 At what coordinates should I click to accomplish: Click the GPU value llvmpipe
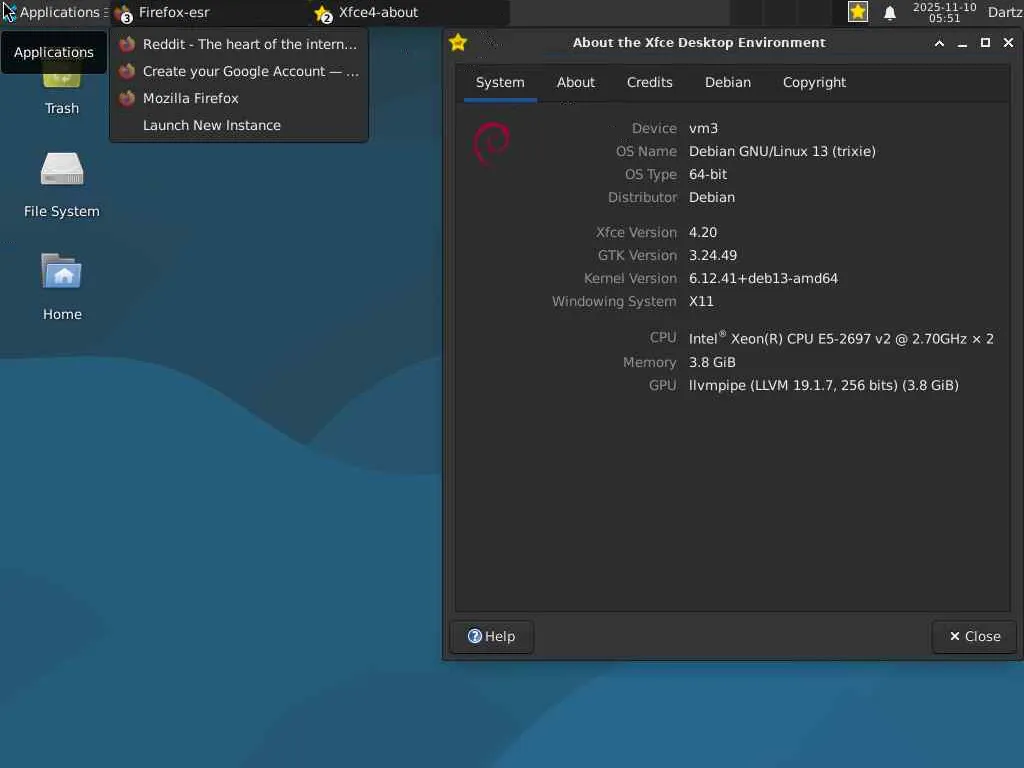pyautogui.click(x=824, y=385)
